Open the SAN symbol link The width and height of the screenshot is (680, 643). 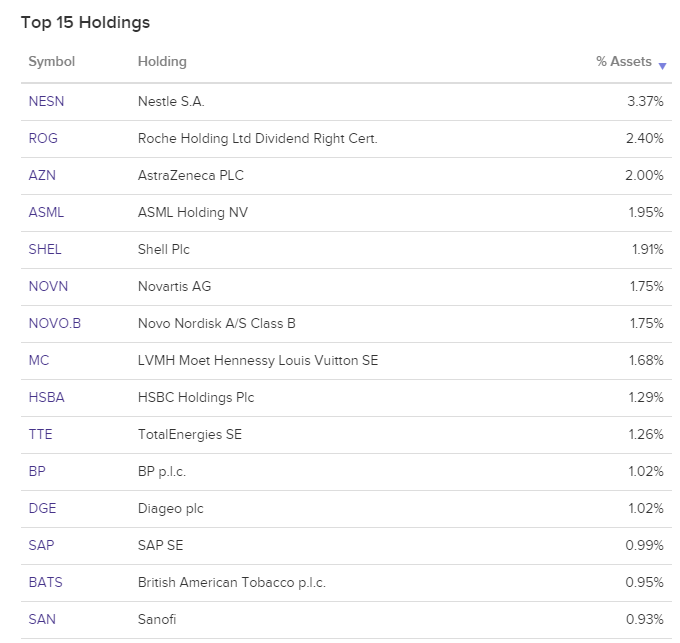[42, 619]
